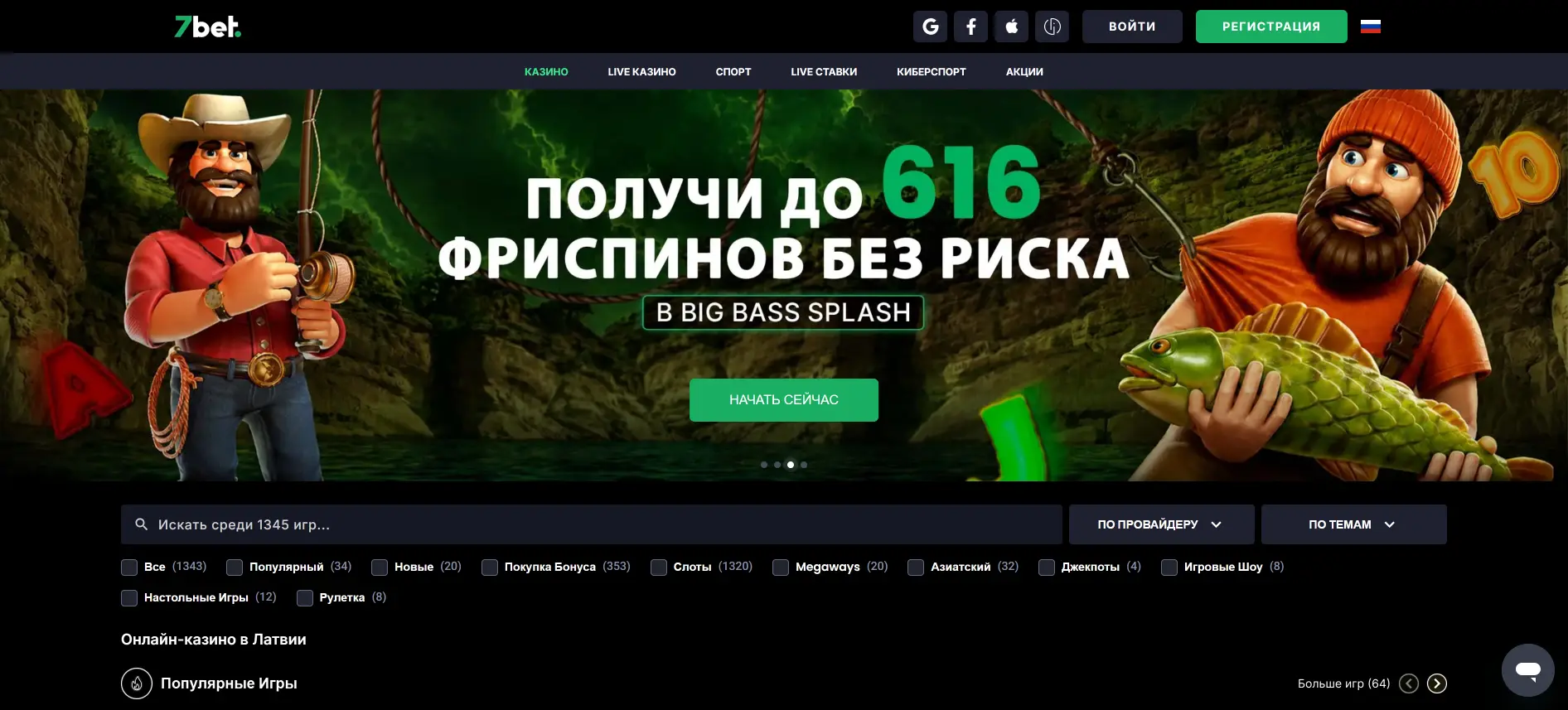Screen dimensions: 1568x710
Task: Click the search magnifier icon
Action: coord(142,524)
